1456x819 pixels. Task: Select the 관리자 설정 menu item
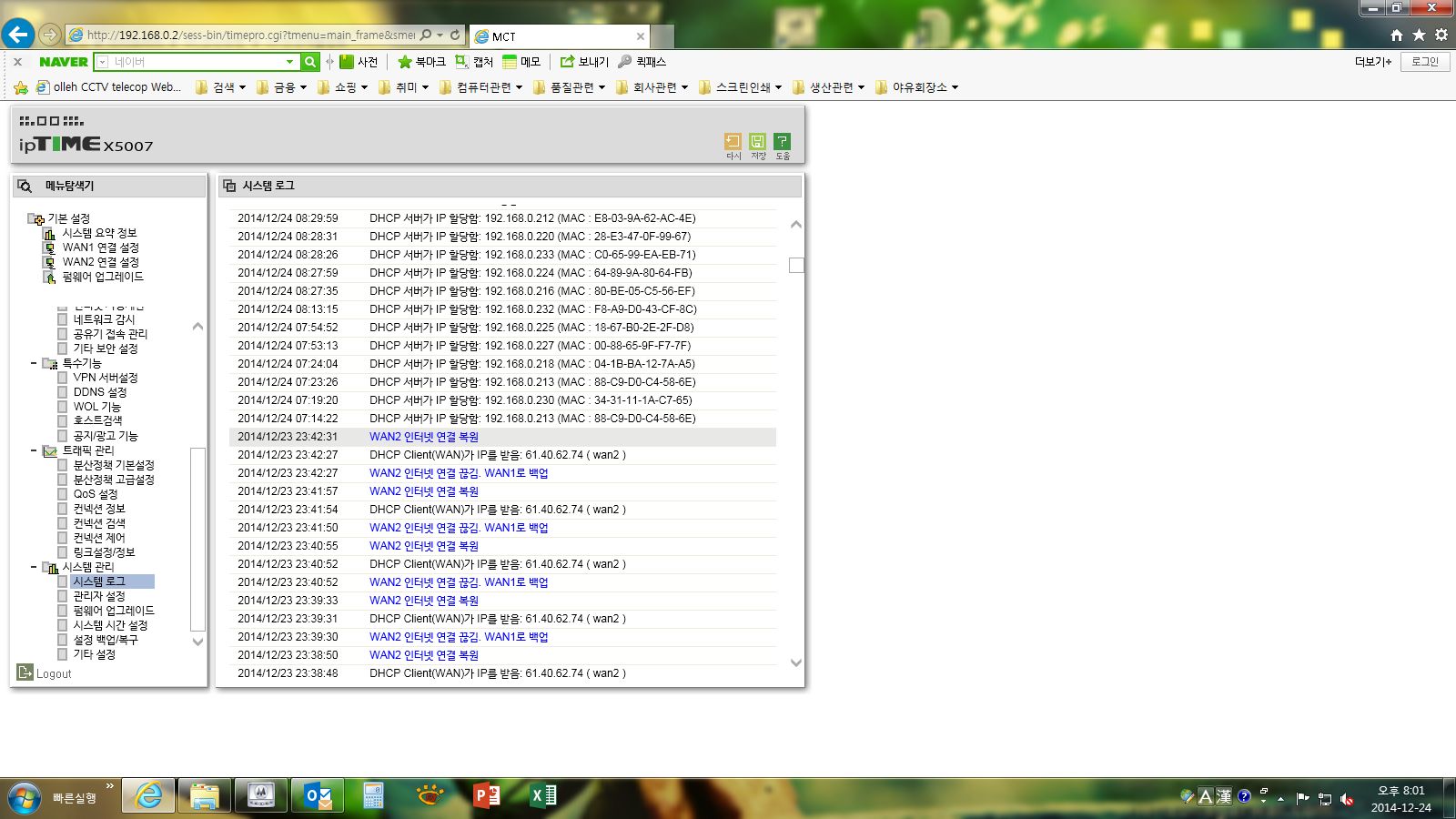(99, 596)
